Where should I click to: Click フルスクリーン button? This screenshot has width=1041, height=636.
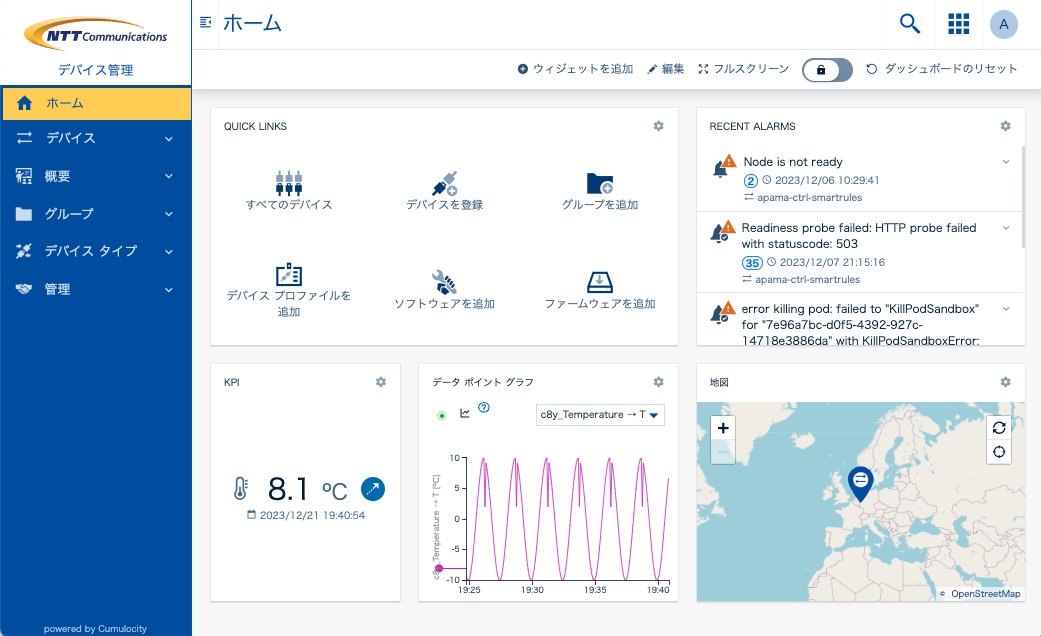pyautogui.click(x=744, y=69)
